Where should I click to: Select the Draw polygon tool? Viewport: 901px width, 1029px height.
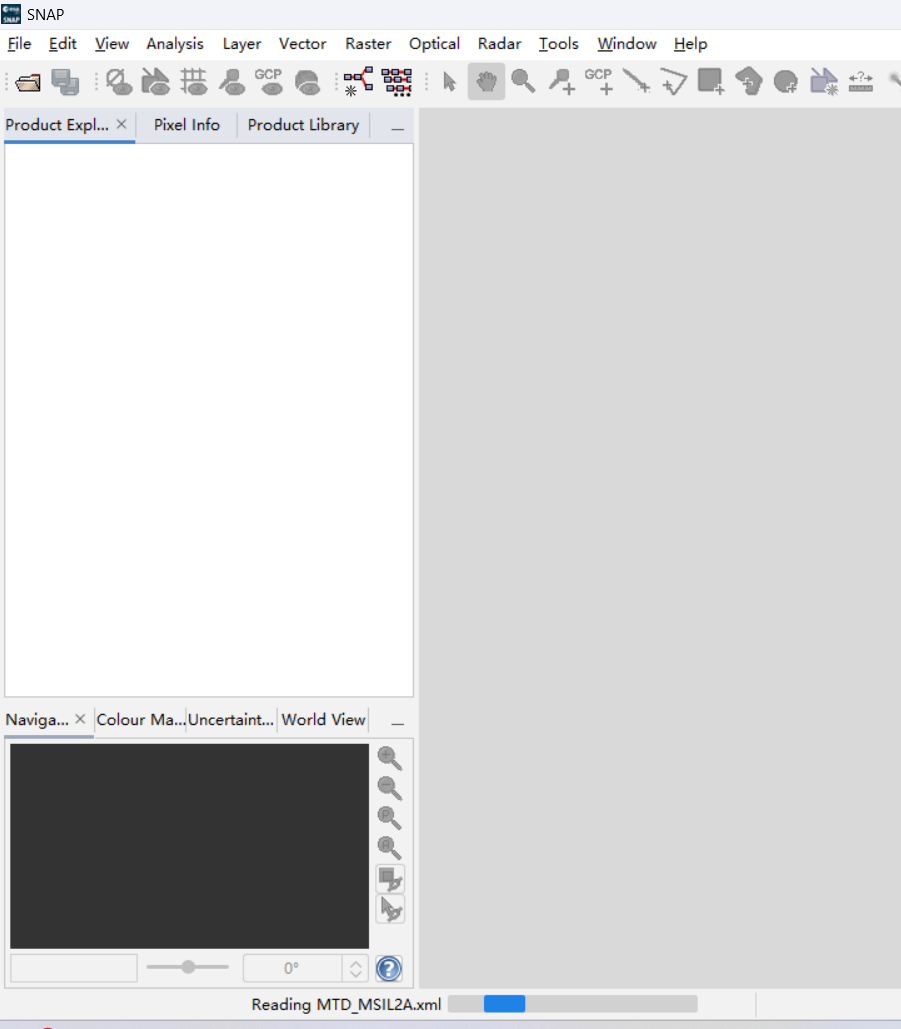(673, 82)
